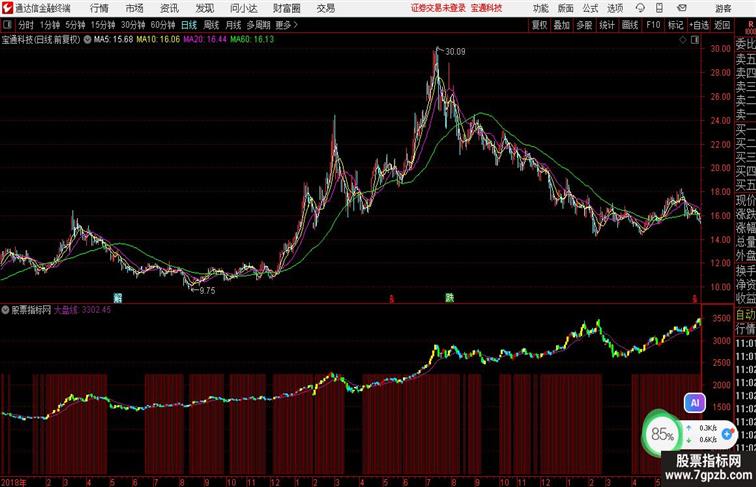This screenshot has height=487, width=756.
Task: Click the 复权 toolbar button
Action: tap(540, 25)
